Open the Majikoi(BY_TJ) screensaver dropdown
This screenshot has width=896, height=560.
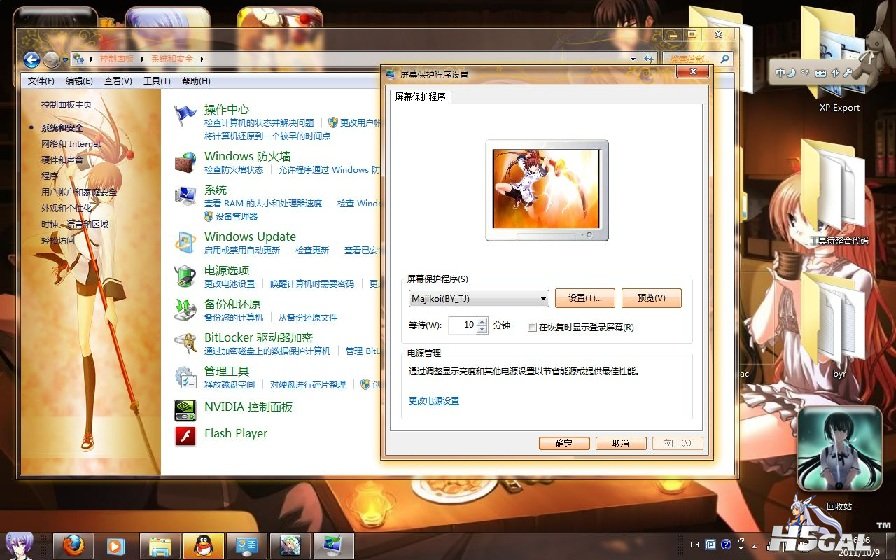pyautogui.click(x=478, y=298)
